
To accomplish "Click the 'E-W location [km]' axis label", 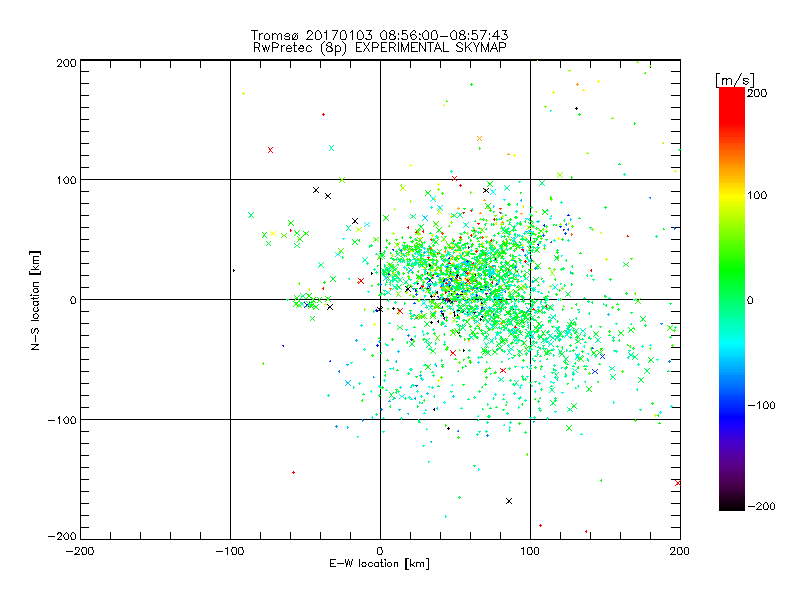I will tap(379, 563).
